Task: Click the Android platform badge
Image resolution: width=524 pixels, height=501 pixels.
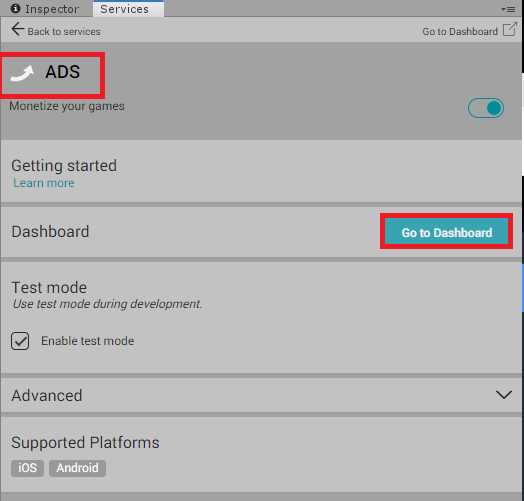Action: tap(78, 468)
